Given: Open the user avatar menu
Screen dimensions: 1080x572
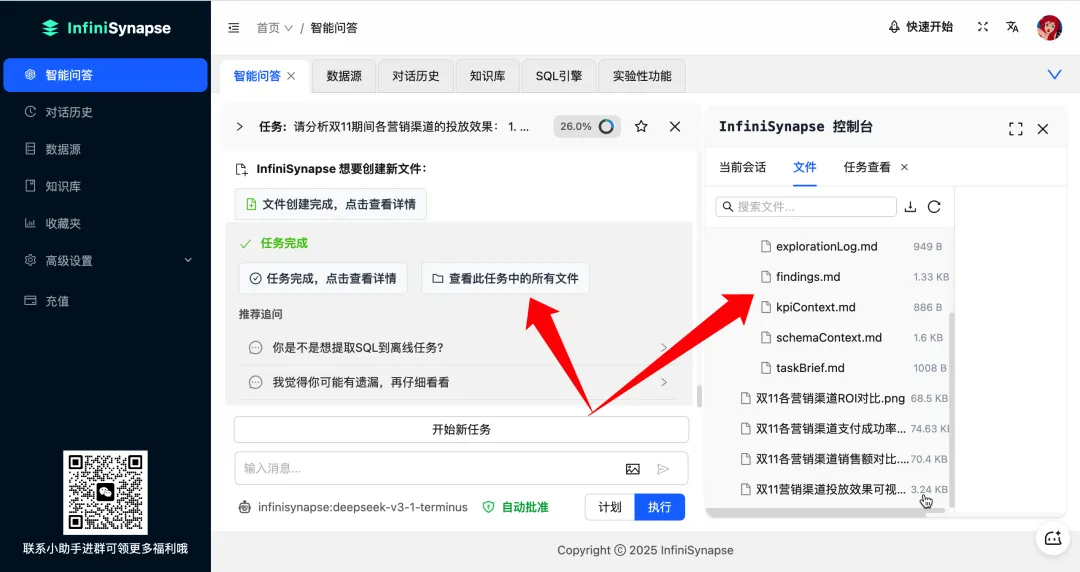Looking at the screenshot, I should (1049, 28).
